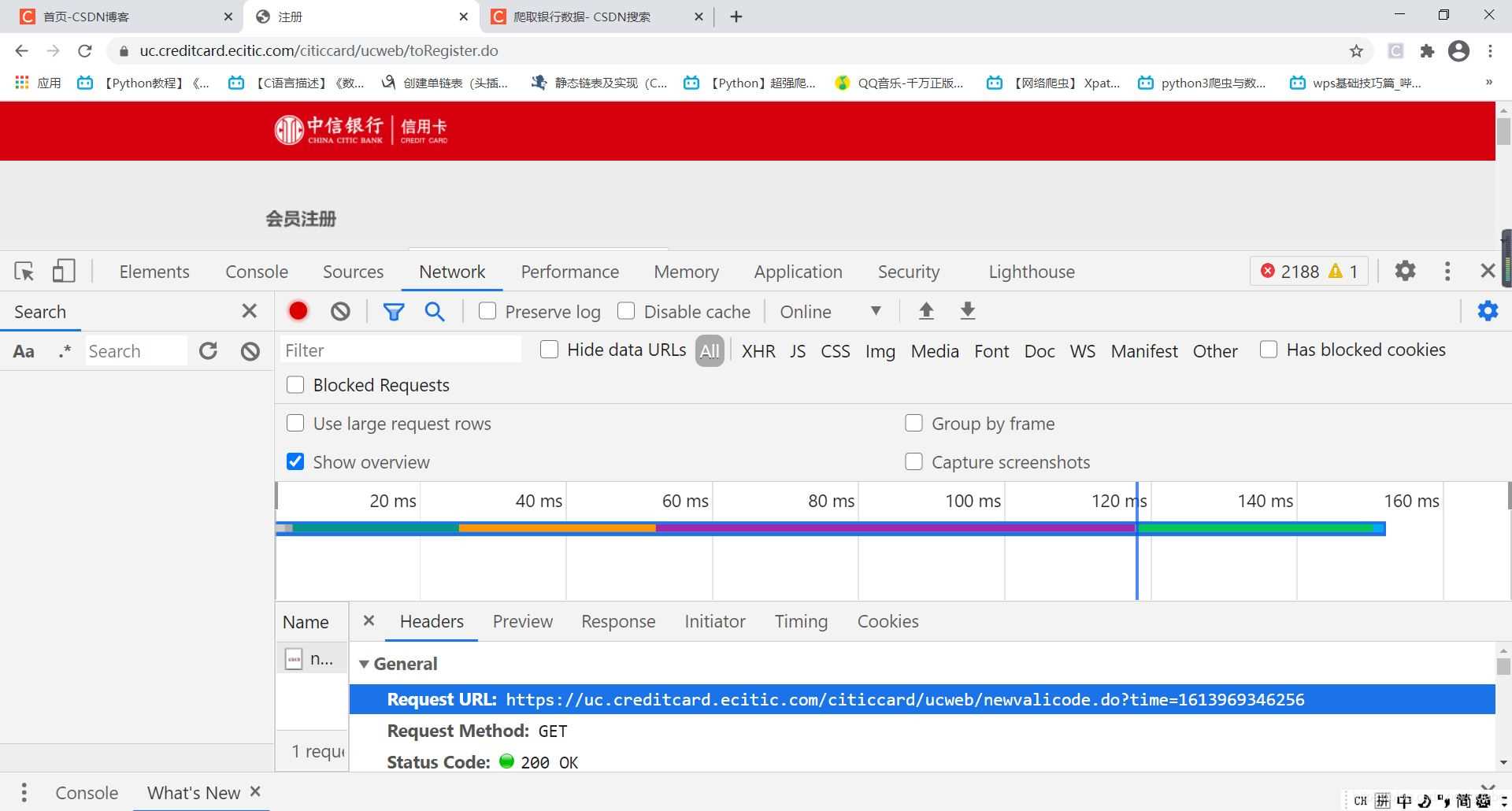This screenshot has width=1512, height=811.
Task: Check the Disable cache option
Action: tap(626, 310)
